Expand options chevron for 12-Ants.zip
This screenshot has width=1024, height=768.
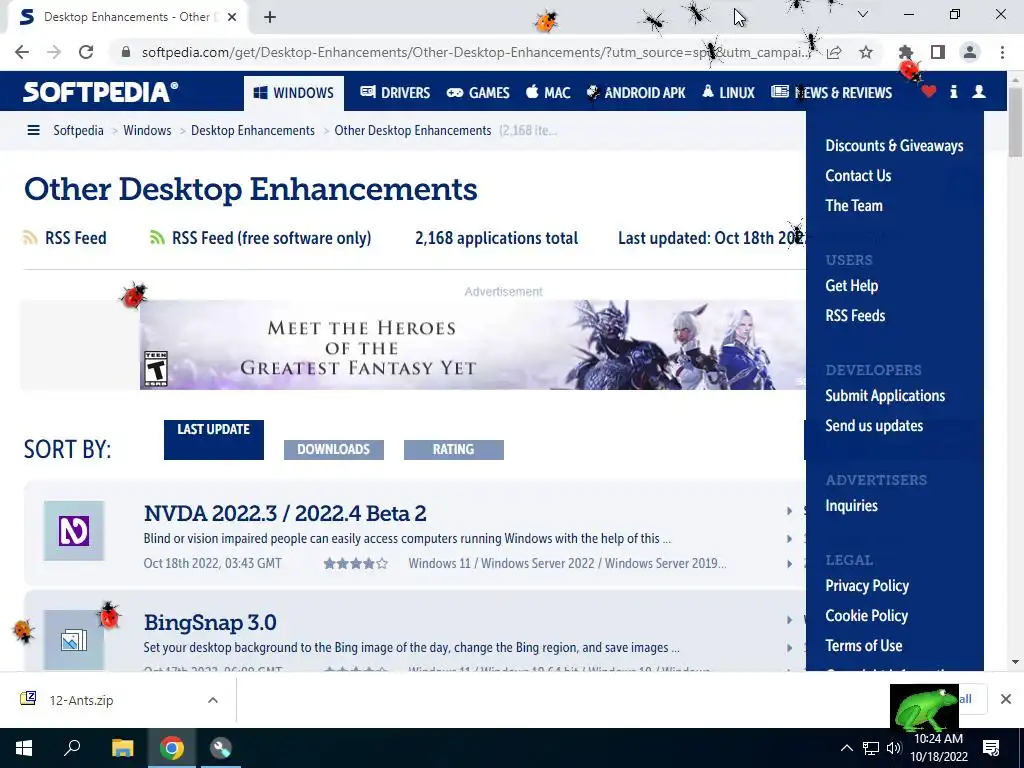pyautogui.click(x=213, y=700)
